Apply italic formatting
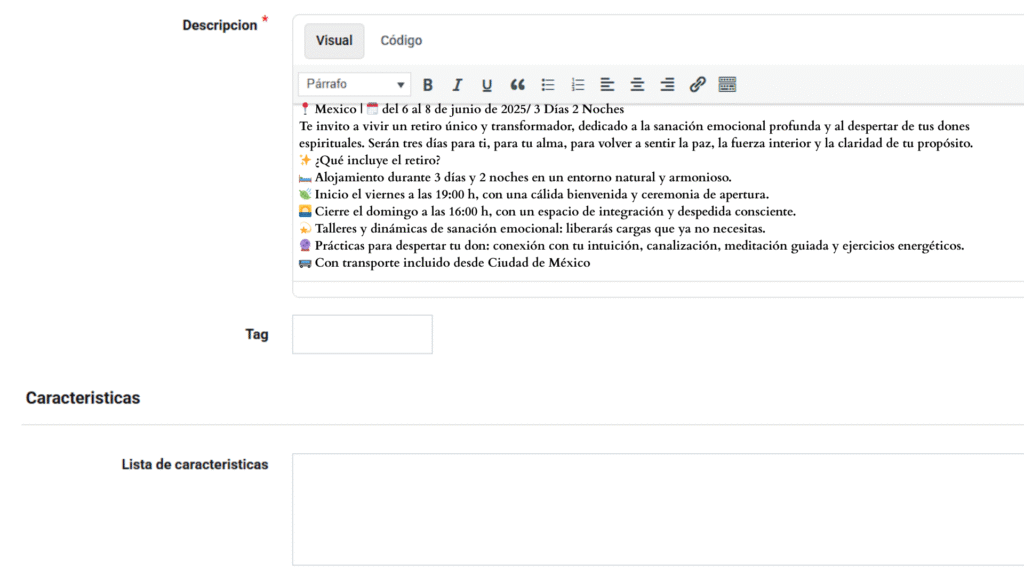The height and width of the screenshot is (576, 1024). tap(457, 85)
